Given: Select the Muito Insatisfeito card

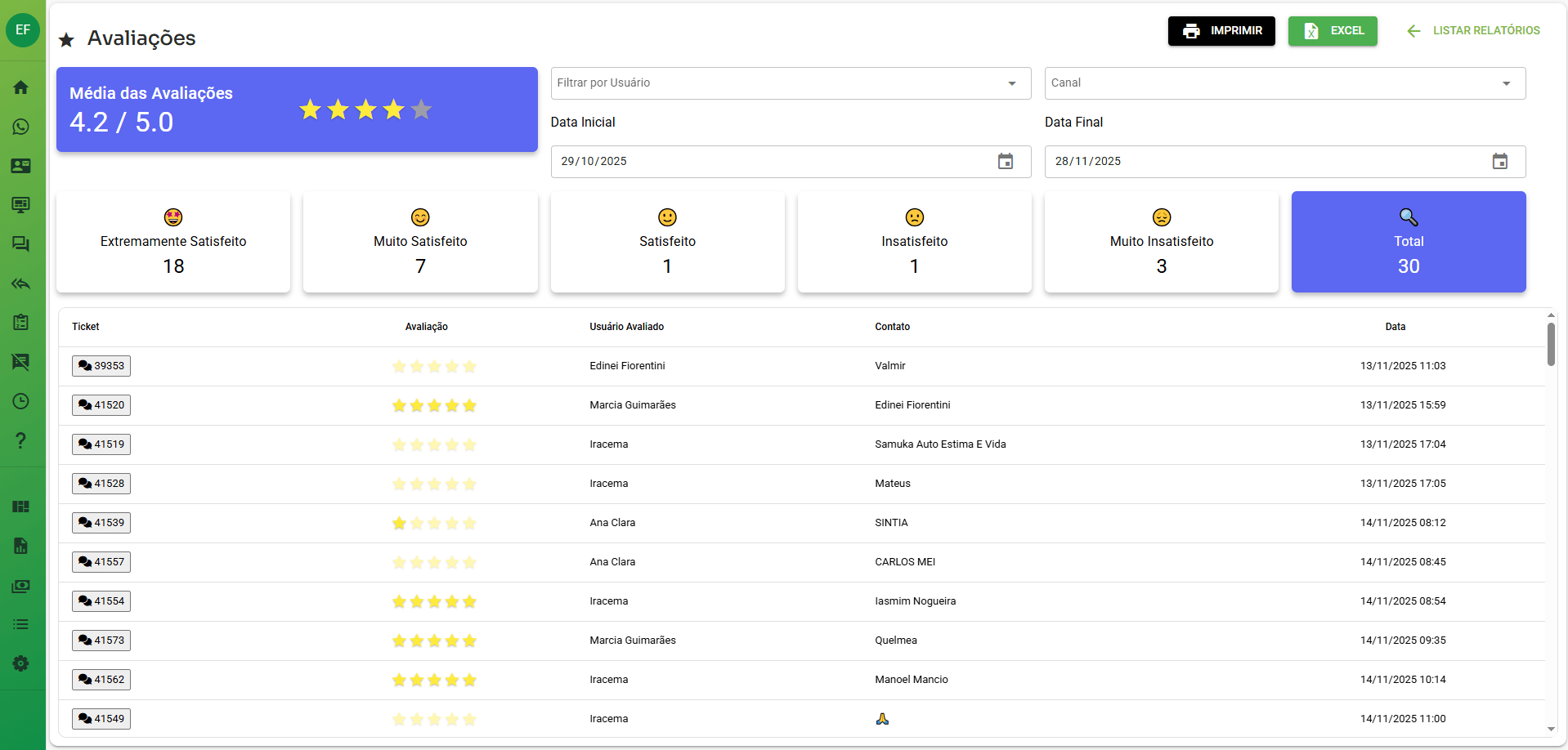Looking at the screenshot, I should 1161,242.
